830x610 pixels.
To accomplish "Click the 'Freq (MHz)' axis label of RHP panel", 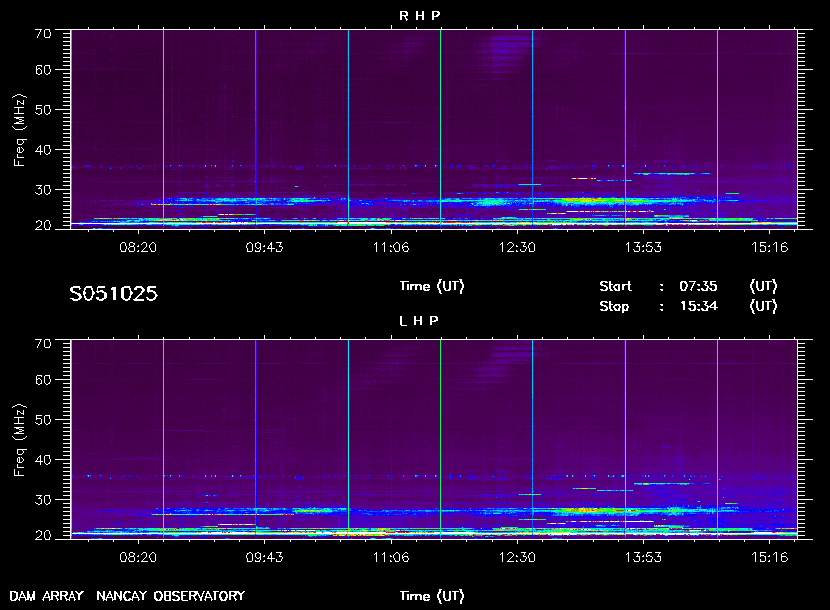I will [20, 130].
